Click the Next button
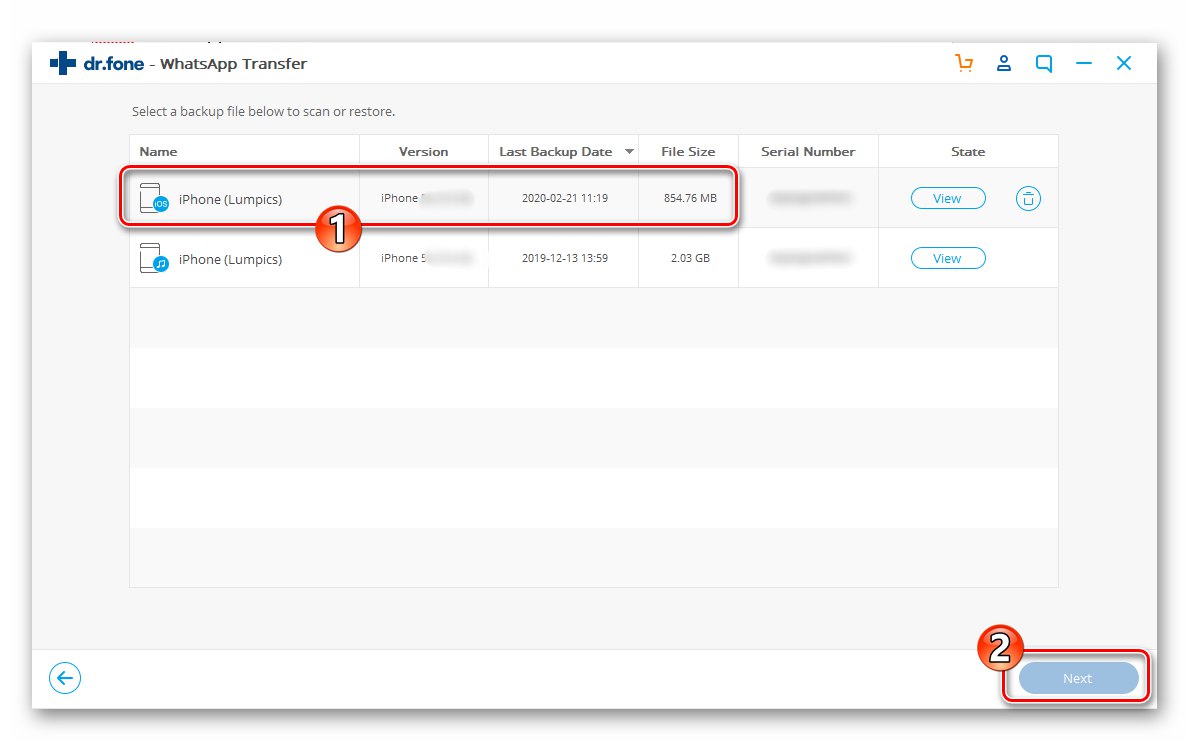1189x741 pixels. tap(1078, 678)
